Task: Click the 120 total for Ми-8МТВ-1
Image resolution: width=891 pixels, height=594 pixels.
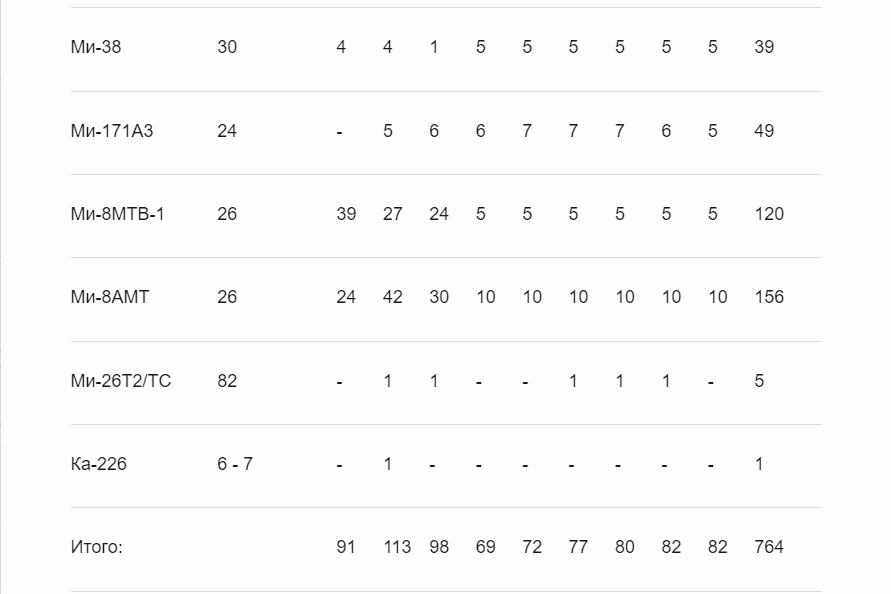Action: (x=769, y=214)
